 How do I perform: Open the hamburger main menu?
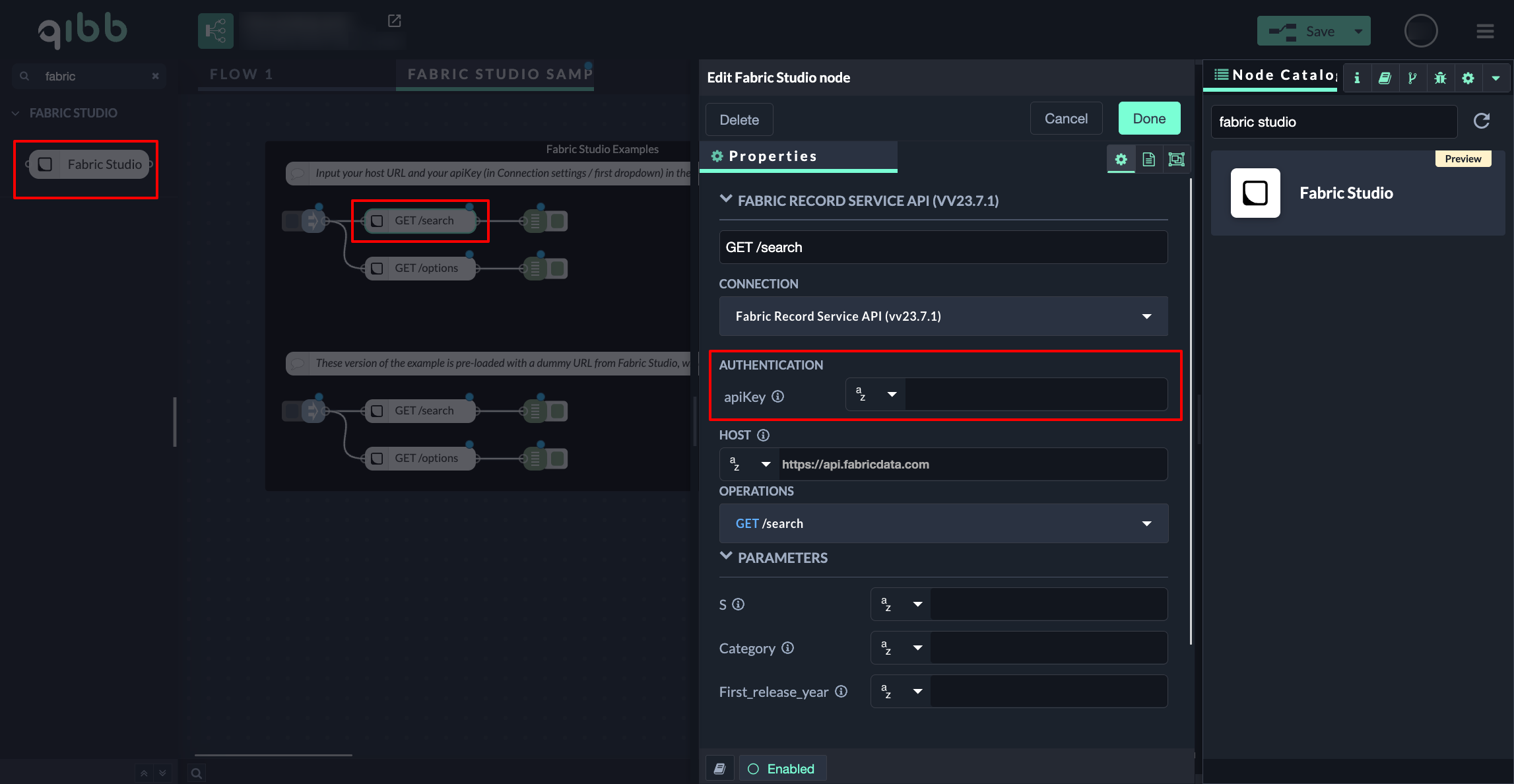click(x=1485, y=31)
